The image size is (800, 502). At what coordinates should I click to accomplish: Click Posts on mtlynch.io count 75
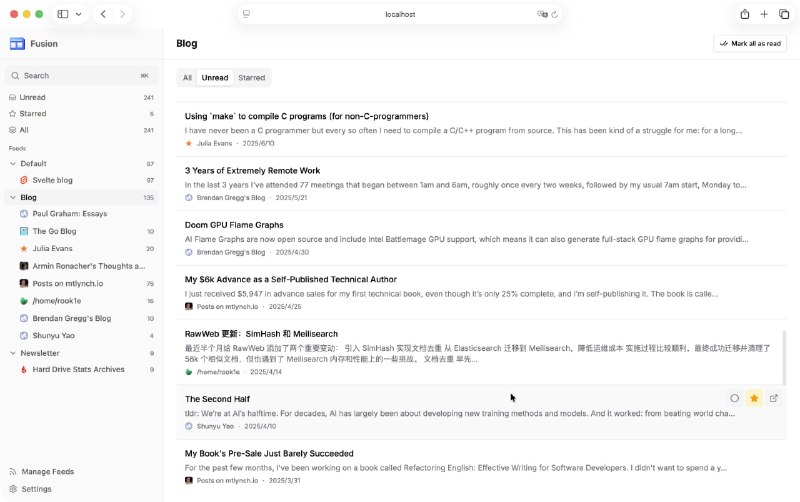click(x=151, y=284)
